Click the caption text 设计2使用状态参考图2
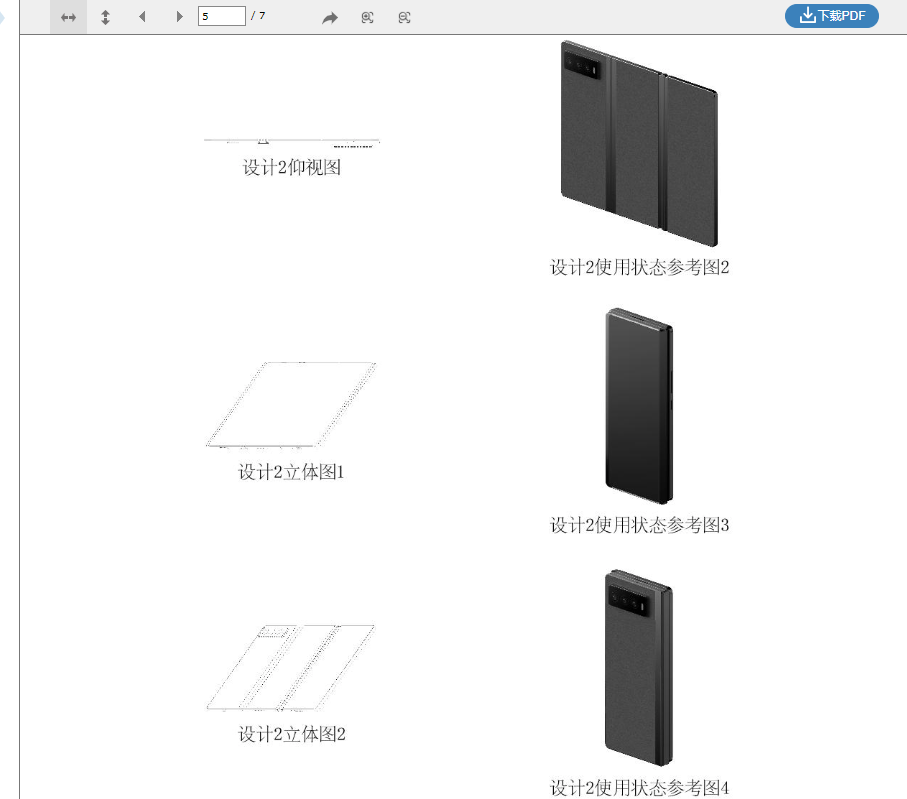The height and width of the screenshot is (799, 907). coord(639,267)
